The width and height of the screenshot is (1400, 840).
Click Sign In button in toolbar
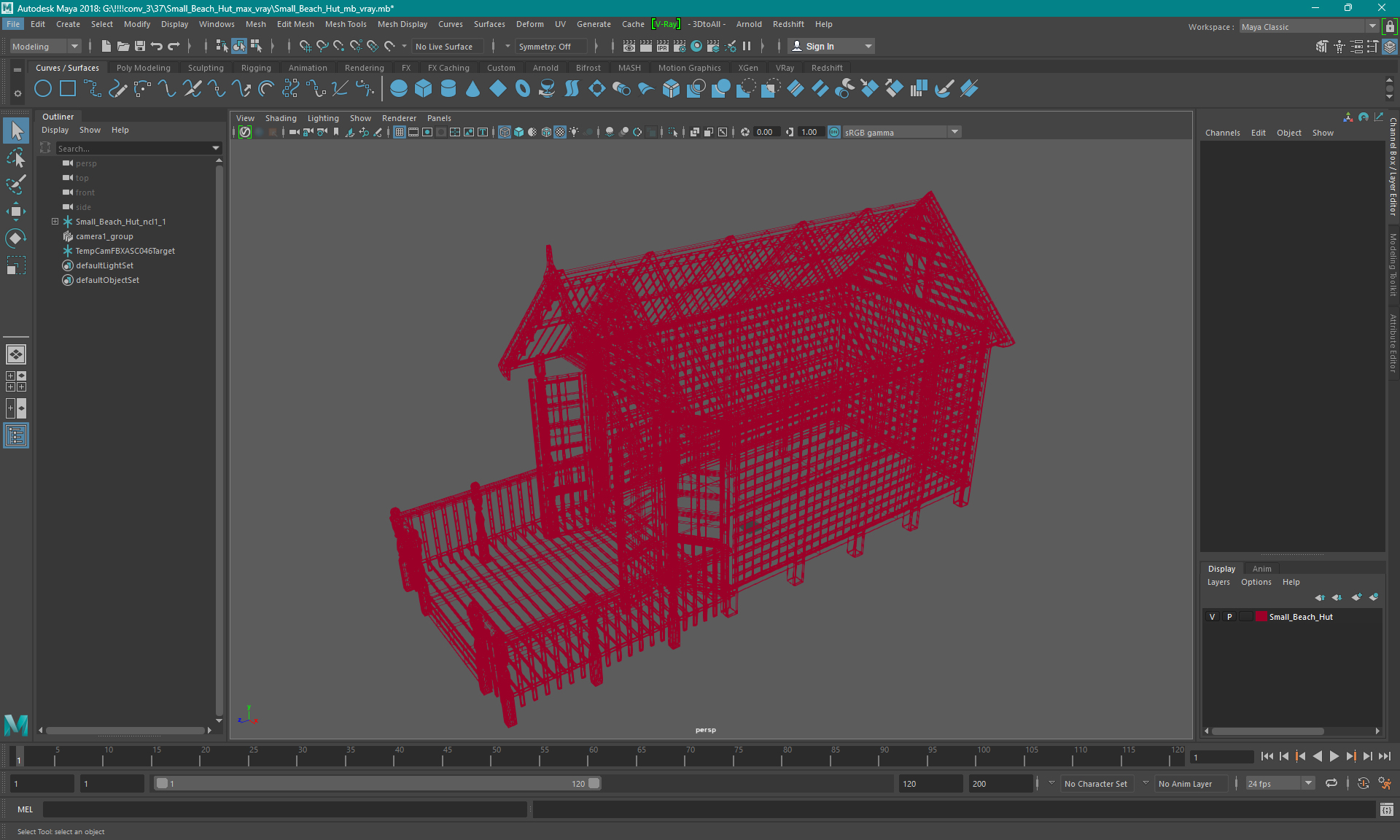822,46
